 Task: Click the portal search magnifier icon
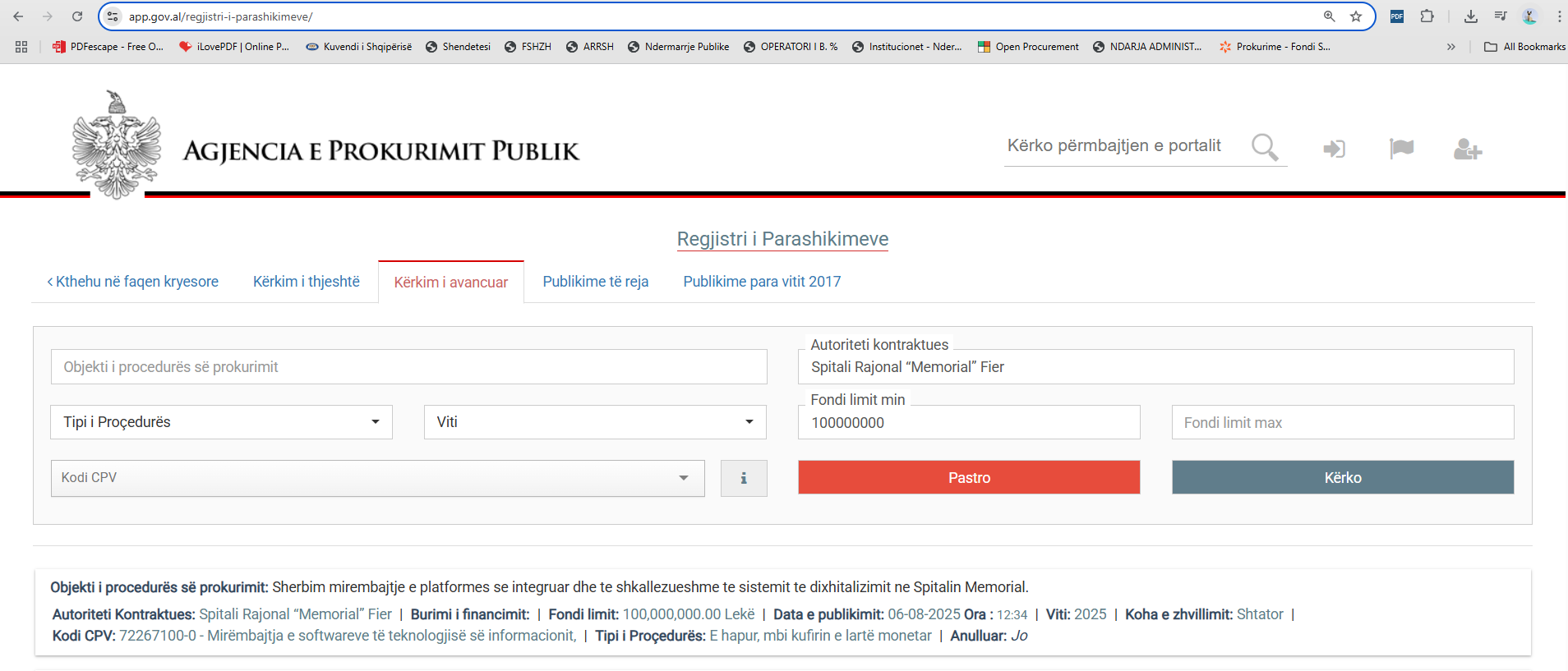(x=1265, y=148)
